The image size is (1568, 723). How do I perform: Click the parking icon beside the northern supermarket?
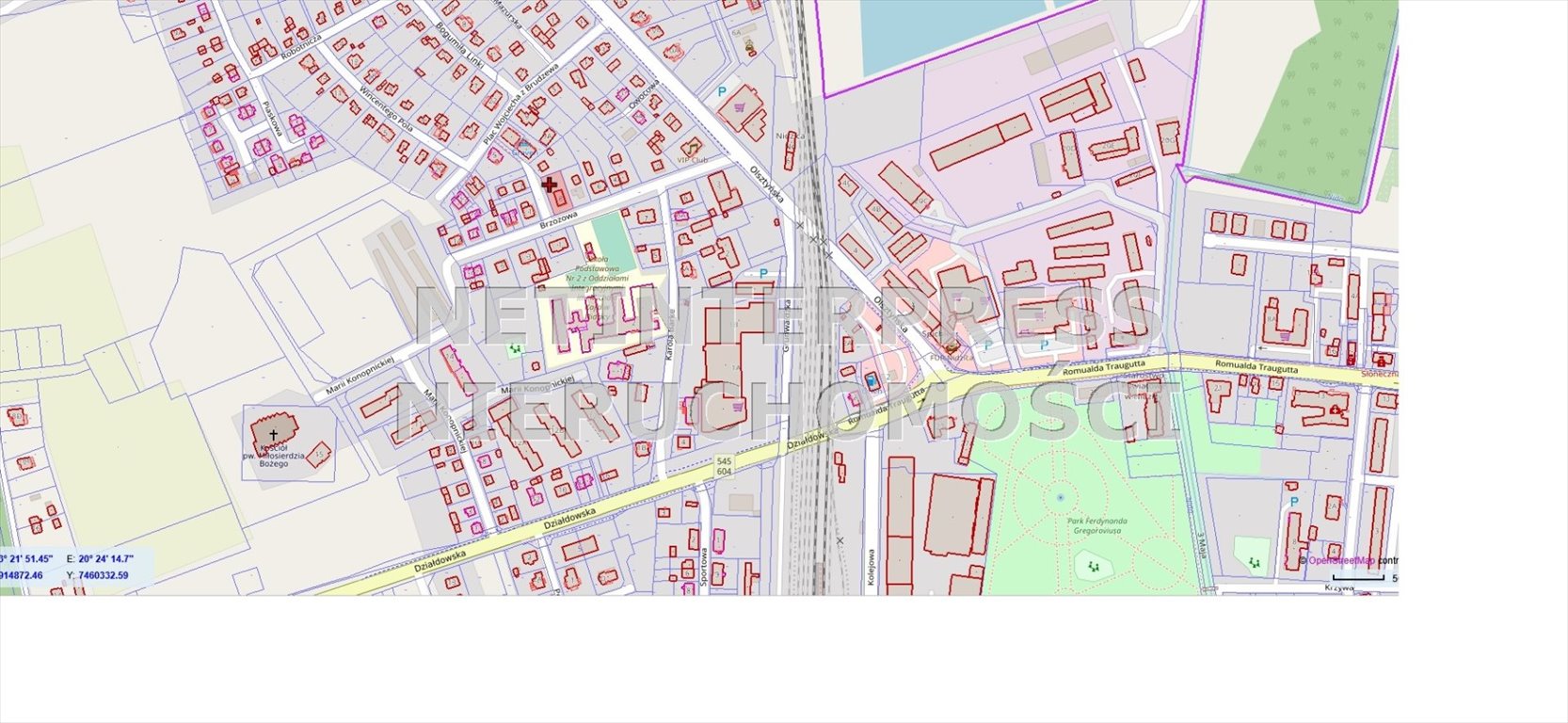[x=722, y=92]
